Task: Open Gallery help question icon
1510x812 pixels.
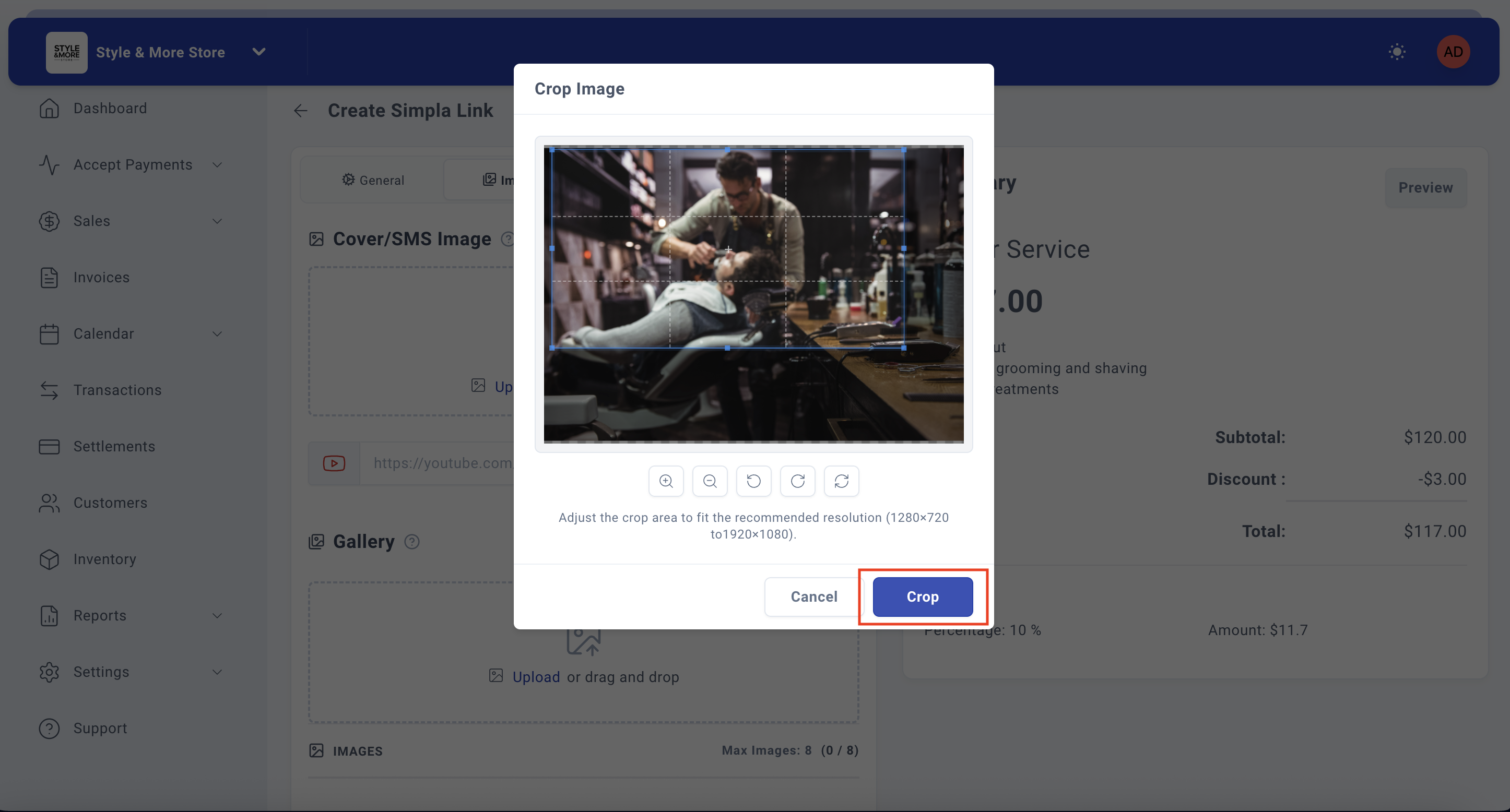Action: click(x=412, y=542)
